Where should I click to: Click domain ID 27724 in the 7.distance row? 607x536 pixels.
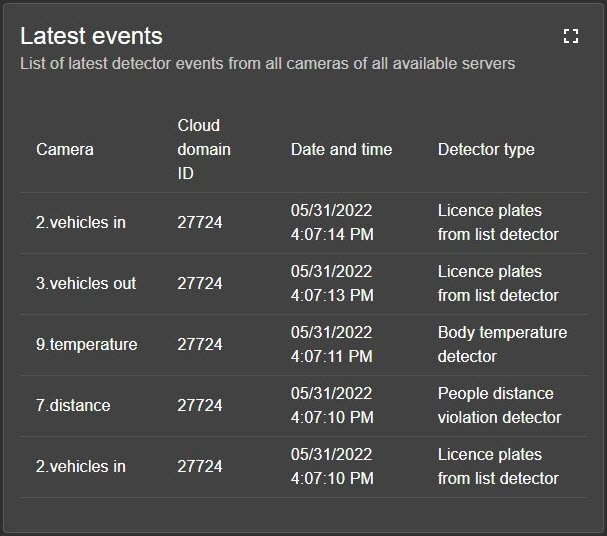tap(200, 405)
